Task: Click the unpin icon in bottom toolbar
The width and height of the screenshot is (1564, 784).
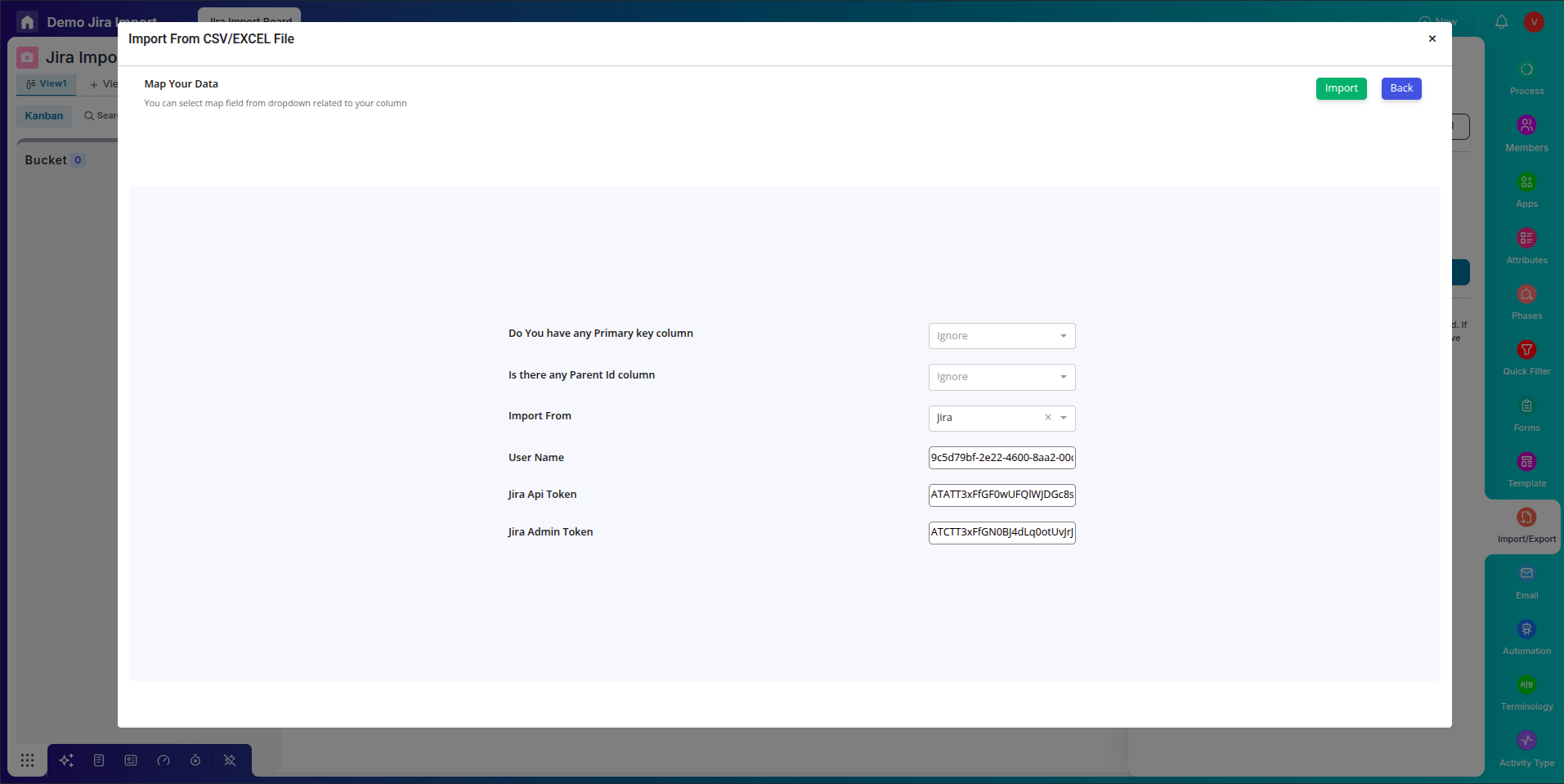Action: tap(230, 760)
